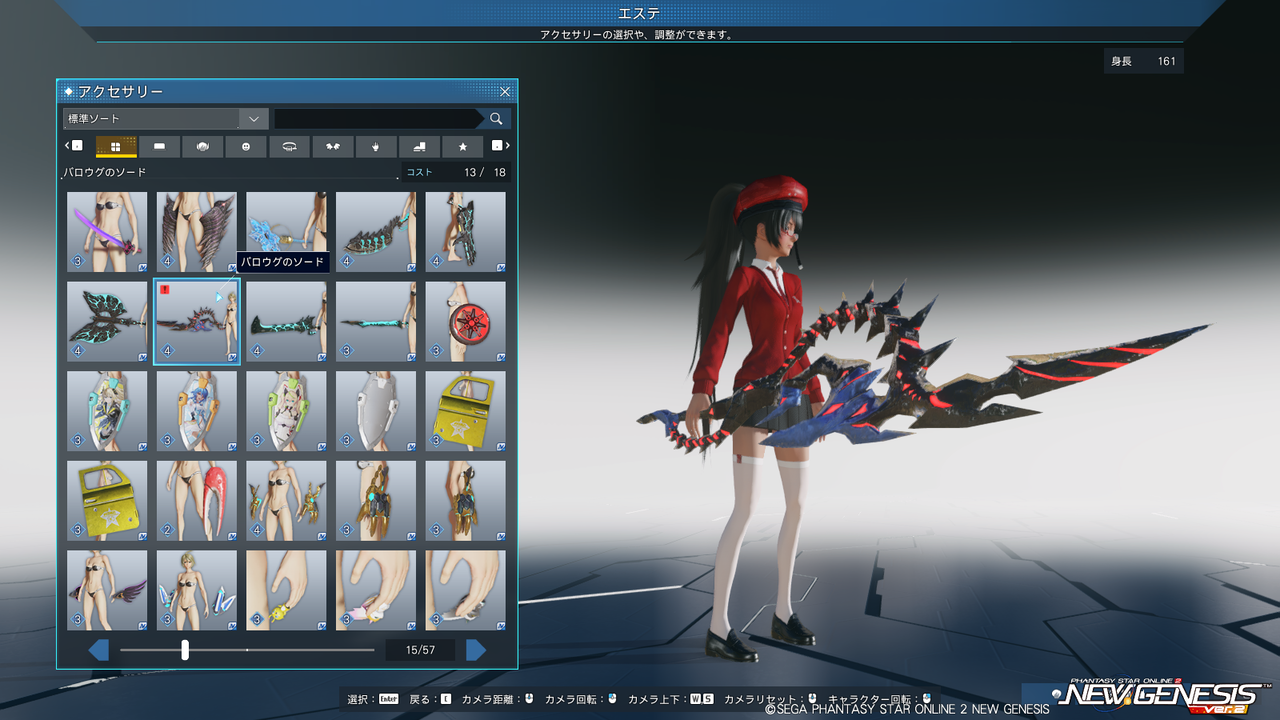The width and height of the screenshot is (1280, 720).
Task: Click the キャラクター回転 hint
Action: (881, 698)
